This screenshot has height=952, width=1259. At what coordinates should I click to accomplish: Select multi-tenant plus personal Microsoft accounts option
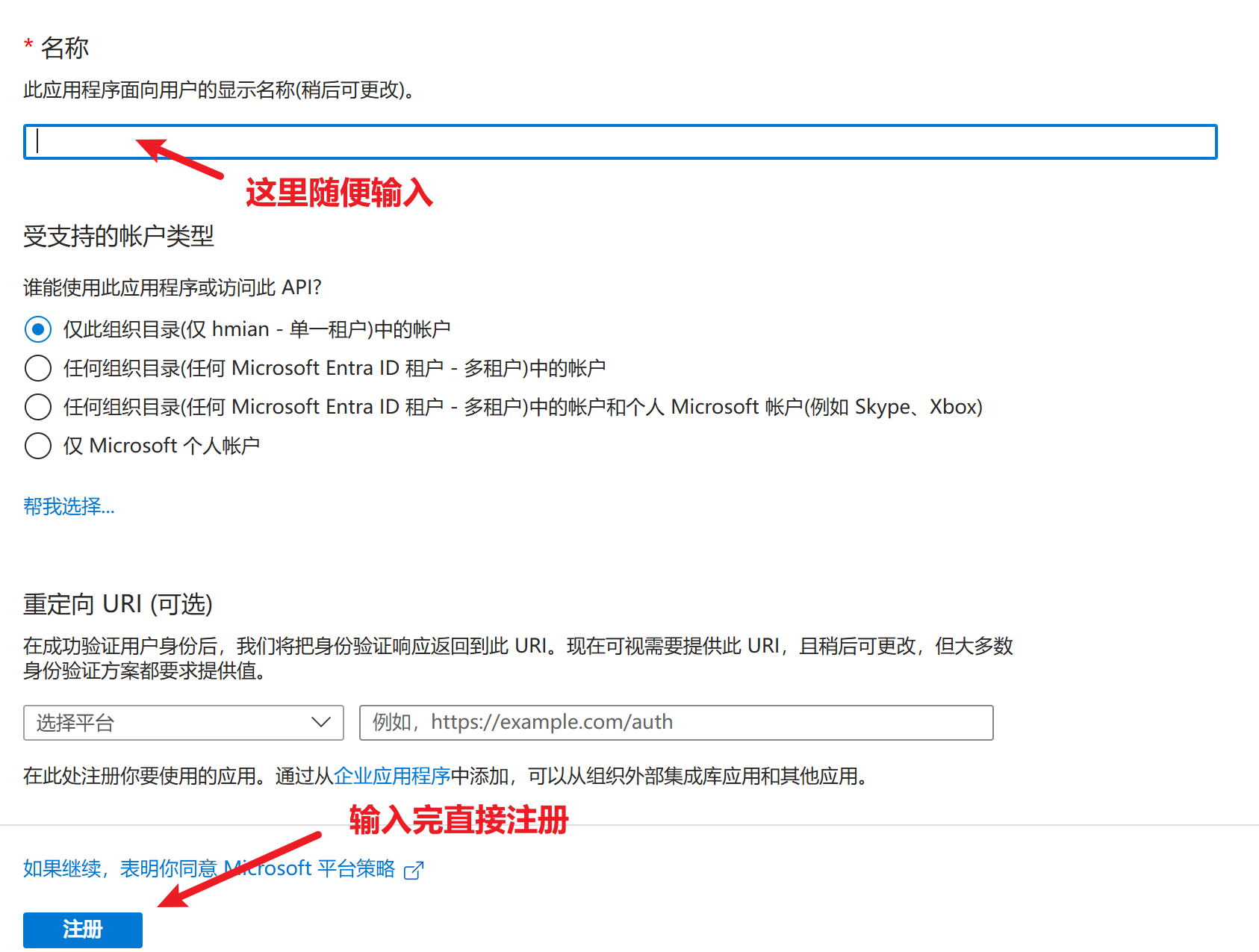click(x=38, y=407)
